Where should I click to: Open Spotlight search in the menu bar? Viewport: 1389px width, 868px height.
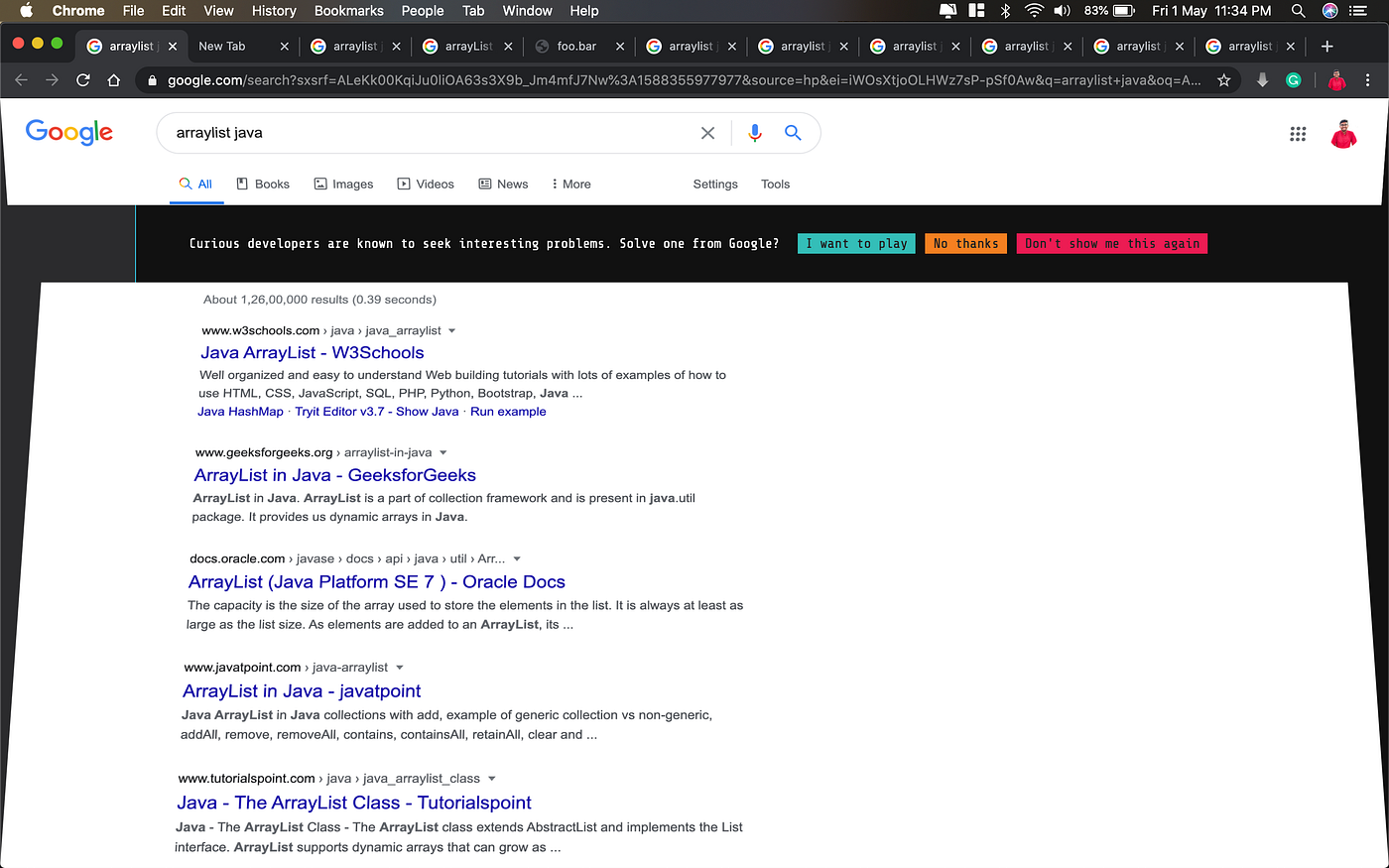click(x=1298, y=10)
